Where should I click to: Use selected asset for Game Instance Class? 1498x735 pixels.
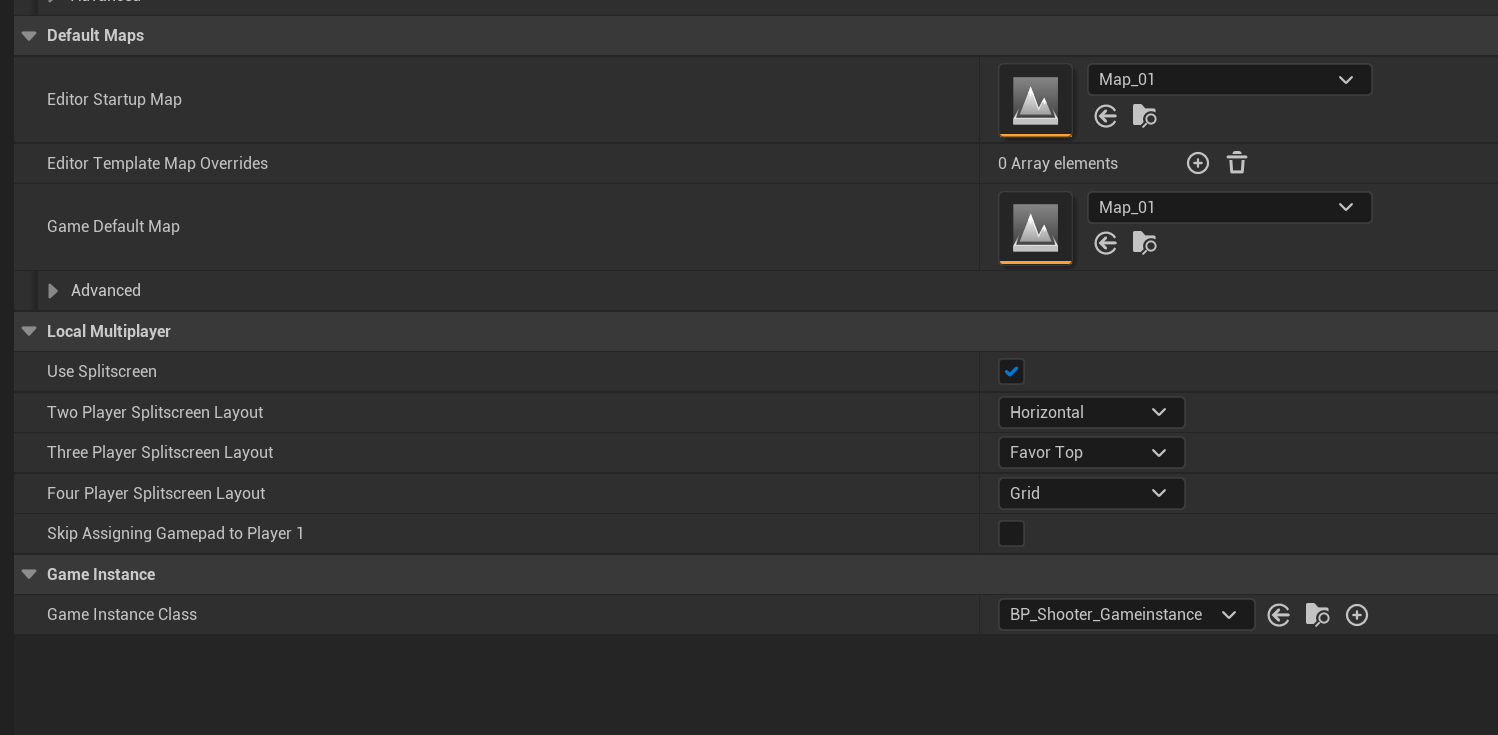1278,615
